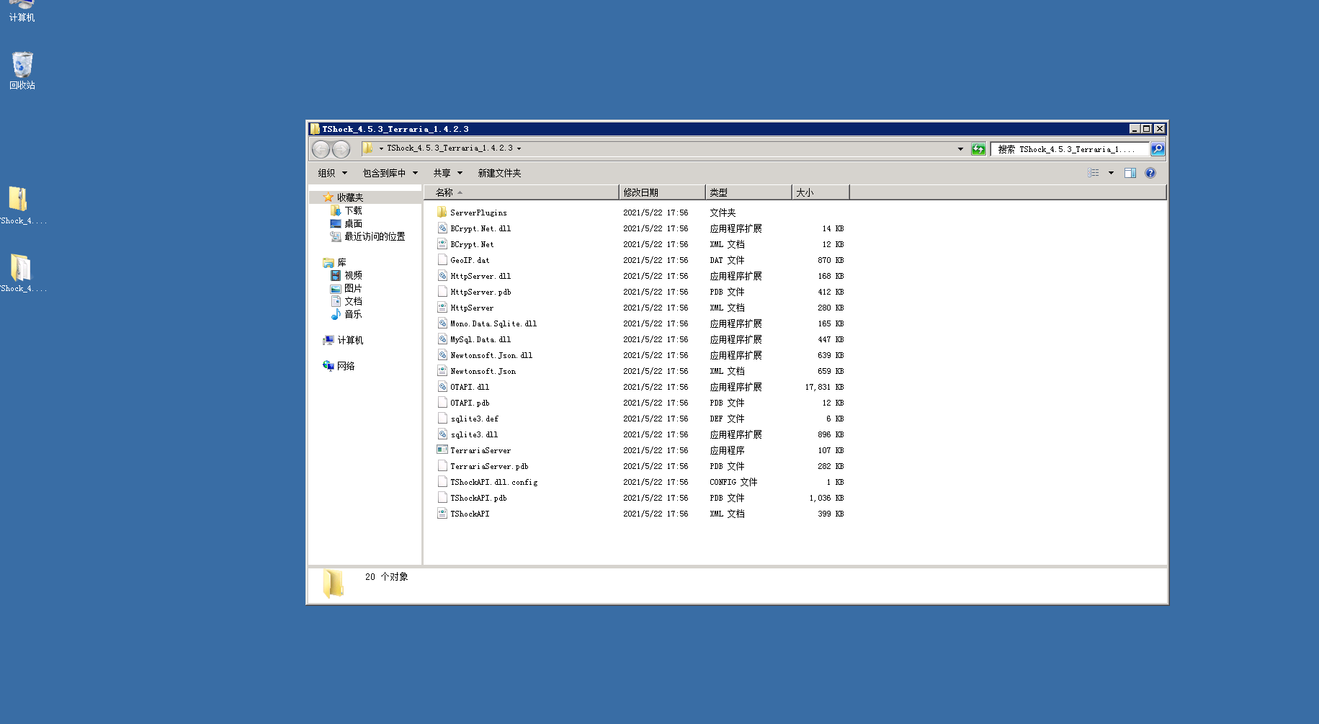This screenshot has width=1319, height=724.
Task: Select the TShockAPI.dll.config file name
Action: pyautogui.click(x=494, y=482)
